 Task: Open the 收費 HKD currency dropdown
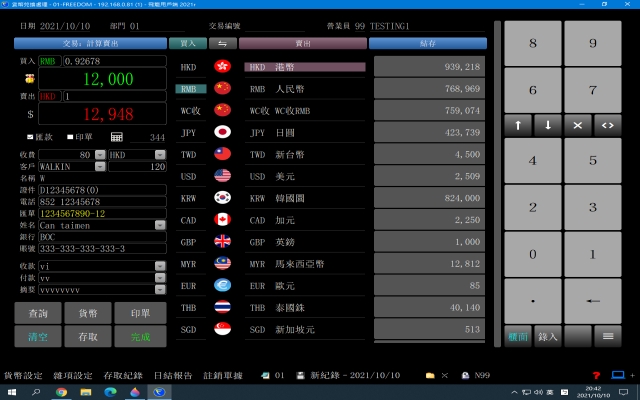(x=161, y=155)
